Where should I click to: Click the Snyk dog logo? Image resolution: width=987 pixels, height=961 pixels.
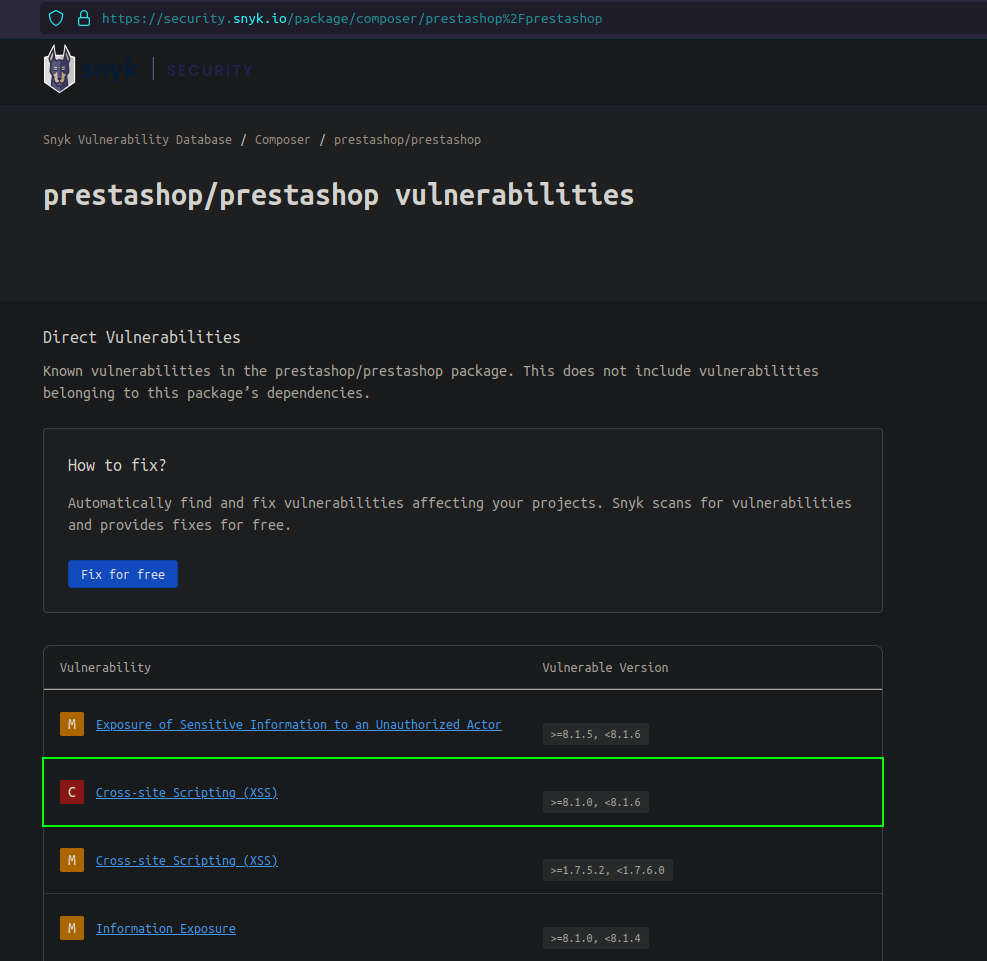[x=60, y=70]
